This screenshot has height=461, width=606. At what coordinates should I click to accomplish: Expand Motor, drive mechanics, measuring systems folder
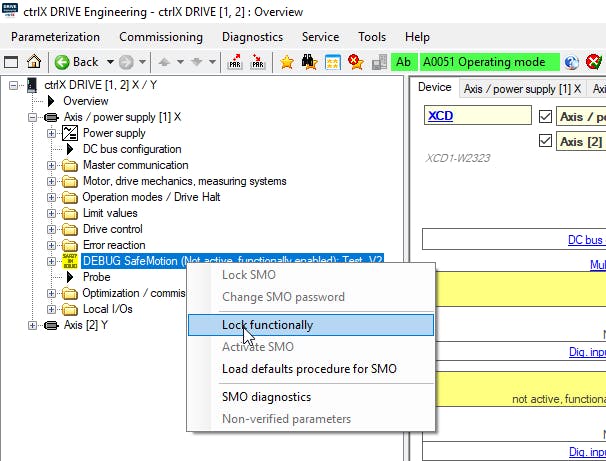coord(51,181)
